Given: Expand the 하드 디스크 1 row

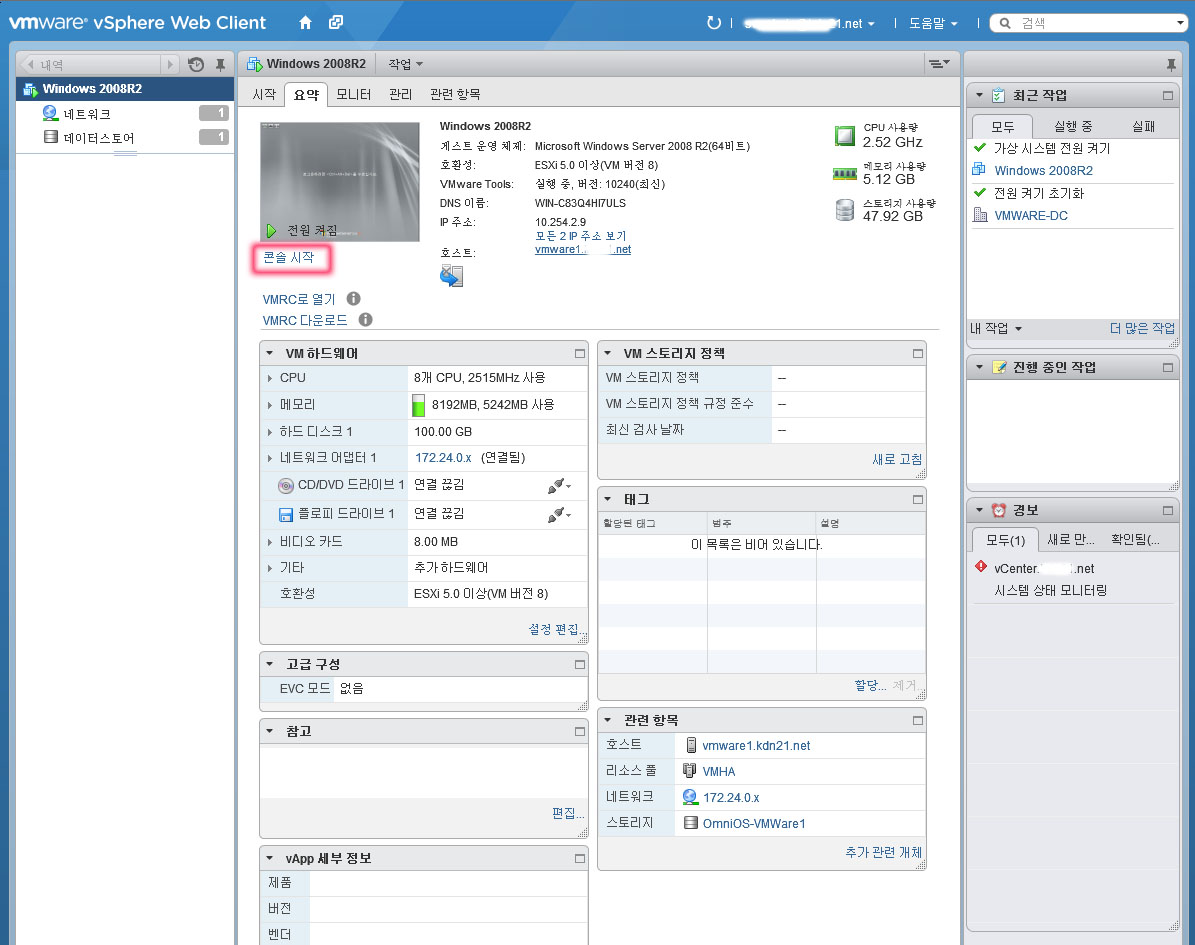Looking at the screenshot, I should 270,432.
